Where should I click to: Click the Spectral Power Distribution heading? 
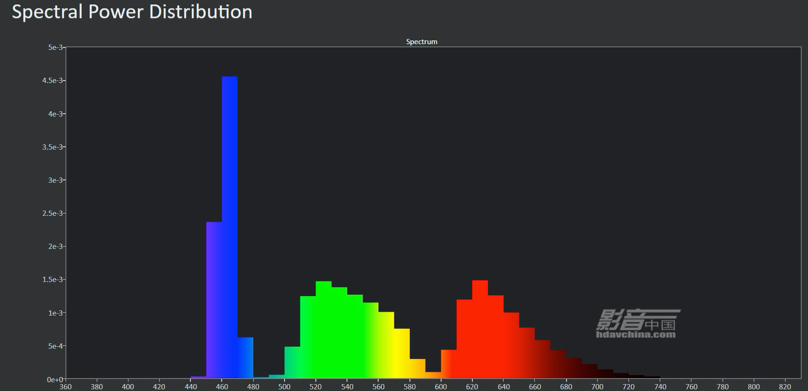click(132, 11)
